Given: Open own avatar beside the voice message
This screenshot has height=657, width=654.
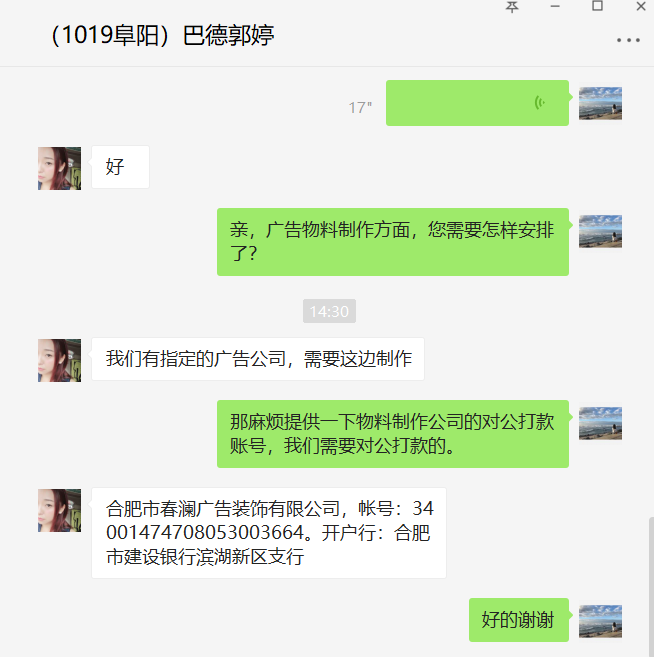Looking at the screenshot, I should 600,103.
